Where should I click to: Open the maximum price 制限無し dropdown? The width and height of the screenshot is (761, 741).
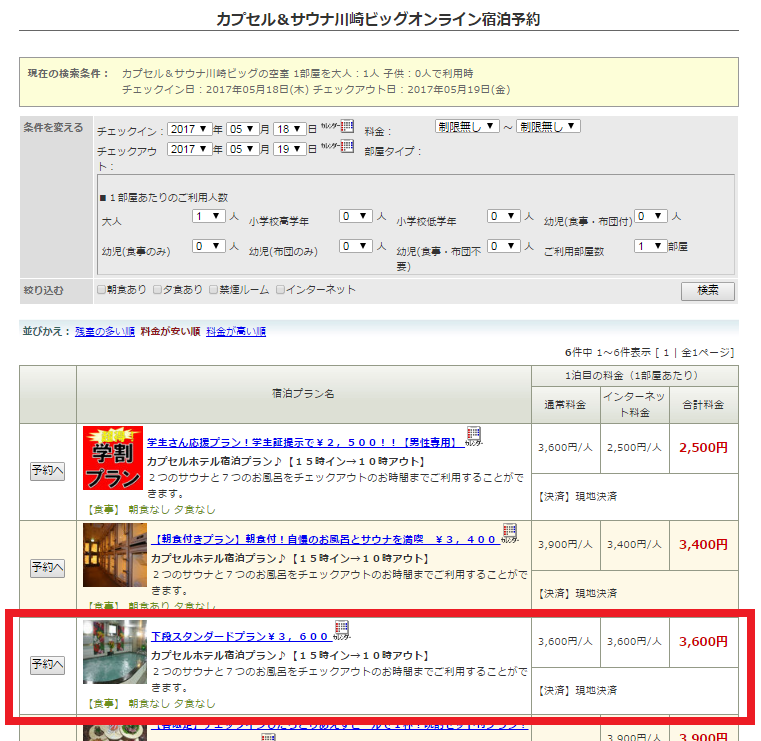pos(548,127)
